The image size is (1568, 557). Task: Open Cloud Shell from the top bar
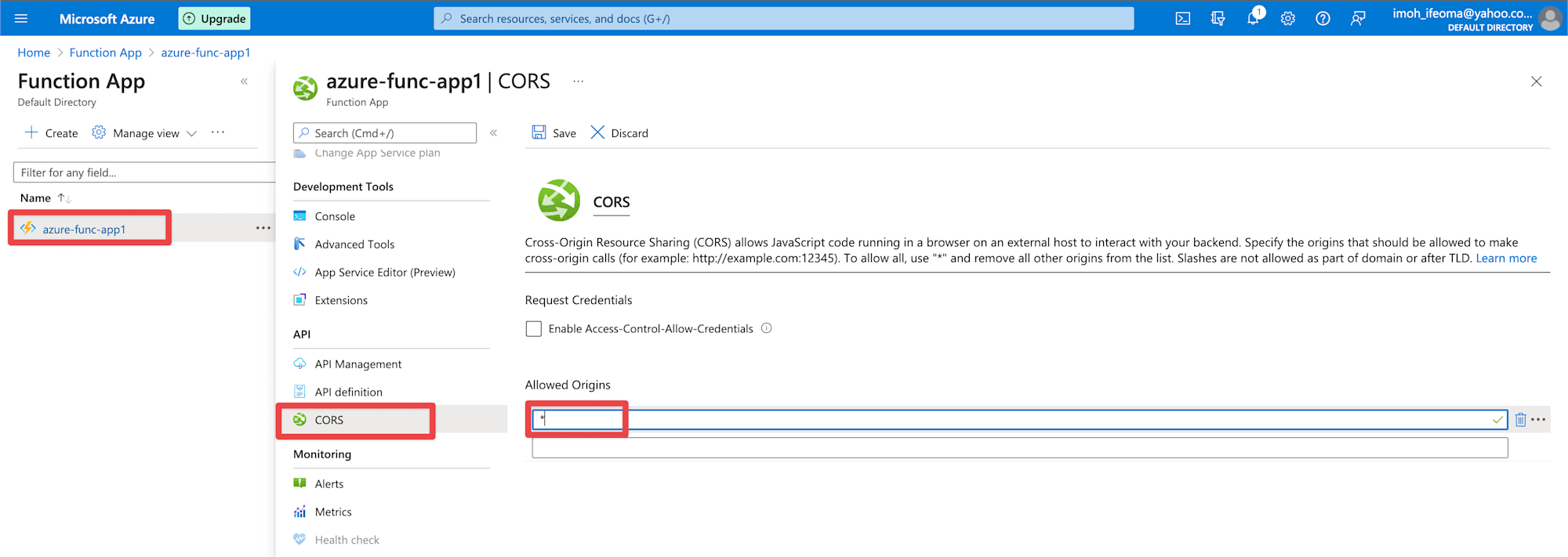[x=1183, y=19]
